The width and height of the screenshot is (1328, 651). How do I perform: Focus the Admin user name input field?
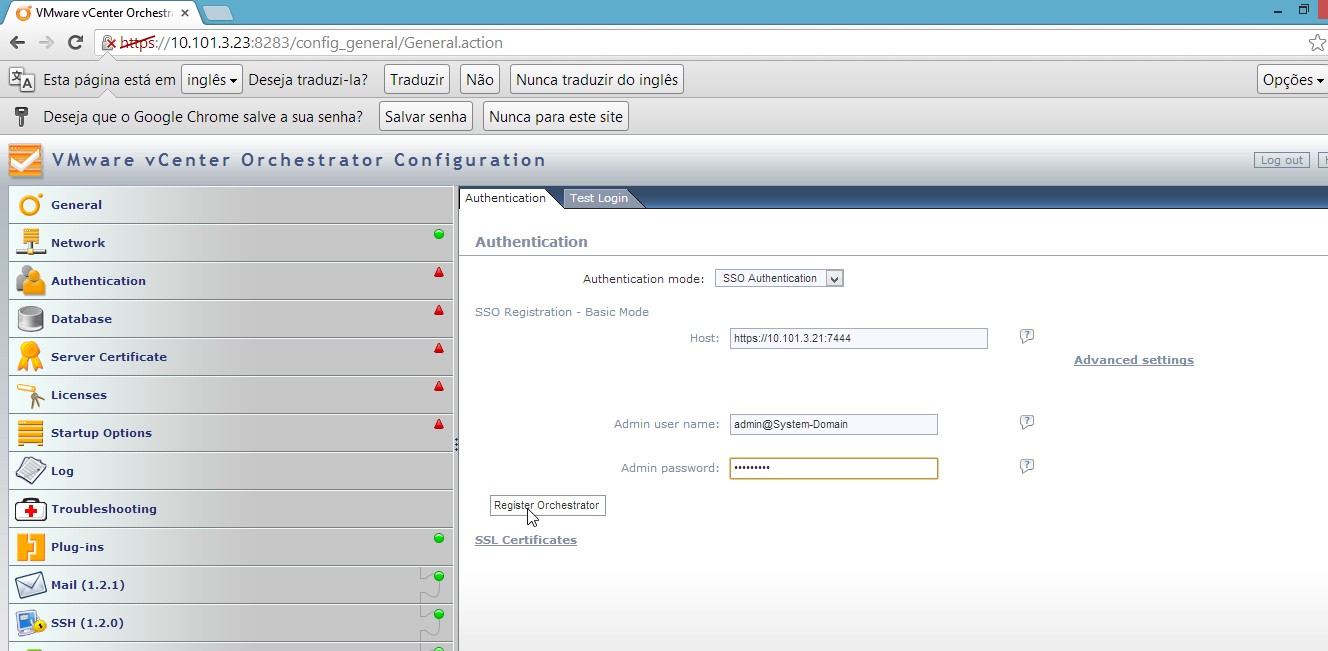click(833, 424)
